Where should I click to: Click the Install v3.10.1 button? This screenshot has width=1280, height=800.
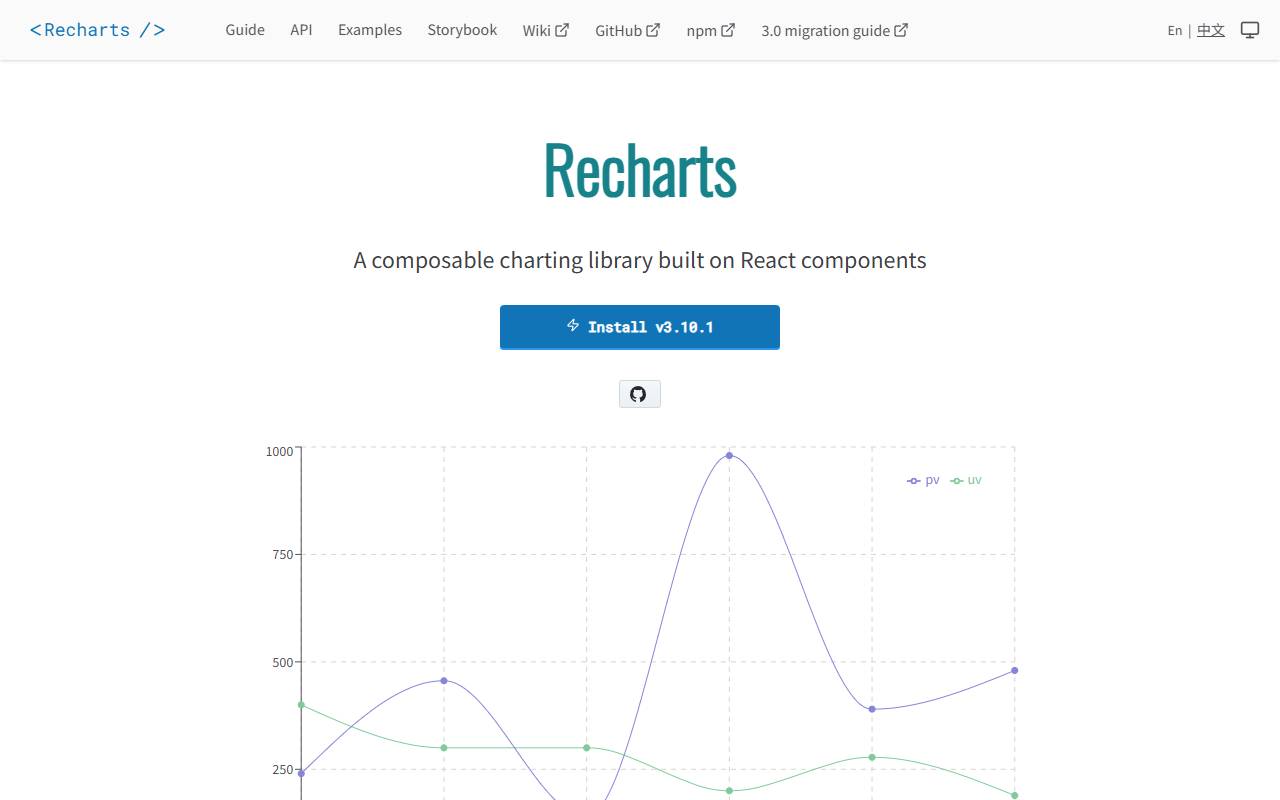pyautogui.click(x=640, y=327)
